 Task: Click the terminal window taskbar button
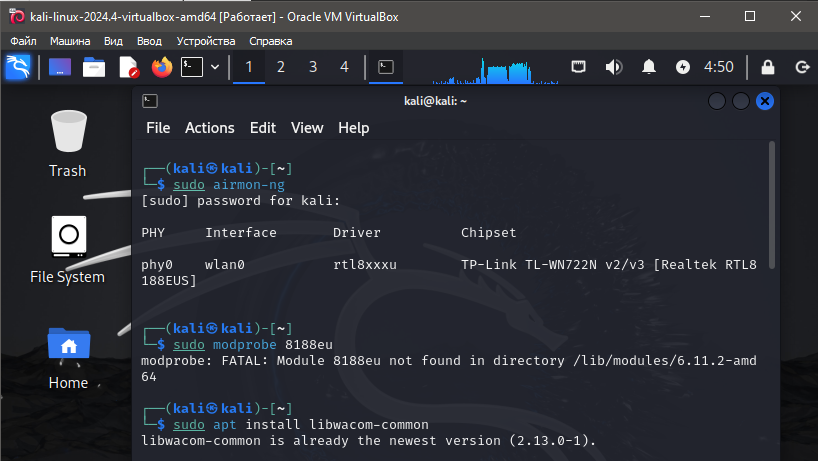(x=386, y=67)
